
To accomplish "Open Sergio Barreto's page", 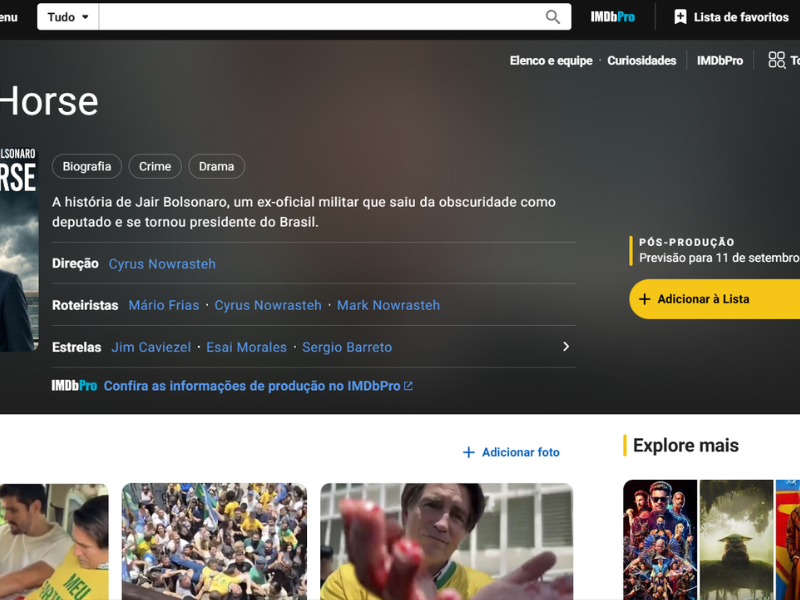I will click(x=347, y=347).
